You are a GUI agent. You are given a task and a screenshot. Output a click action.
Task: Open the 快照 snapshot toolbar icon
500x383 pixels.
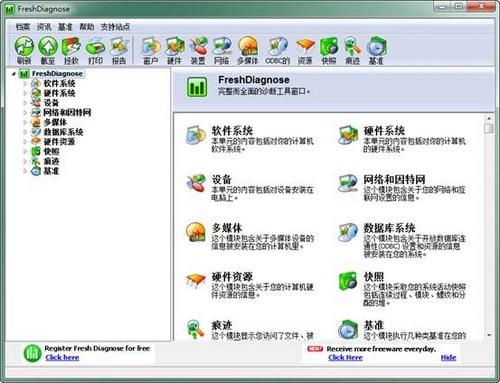click(x=329, y=46)
